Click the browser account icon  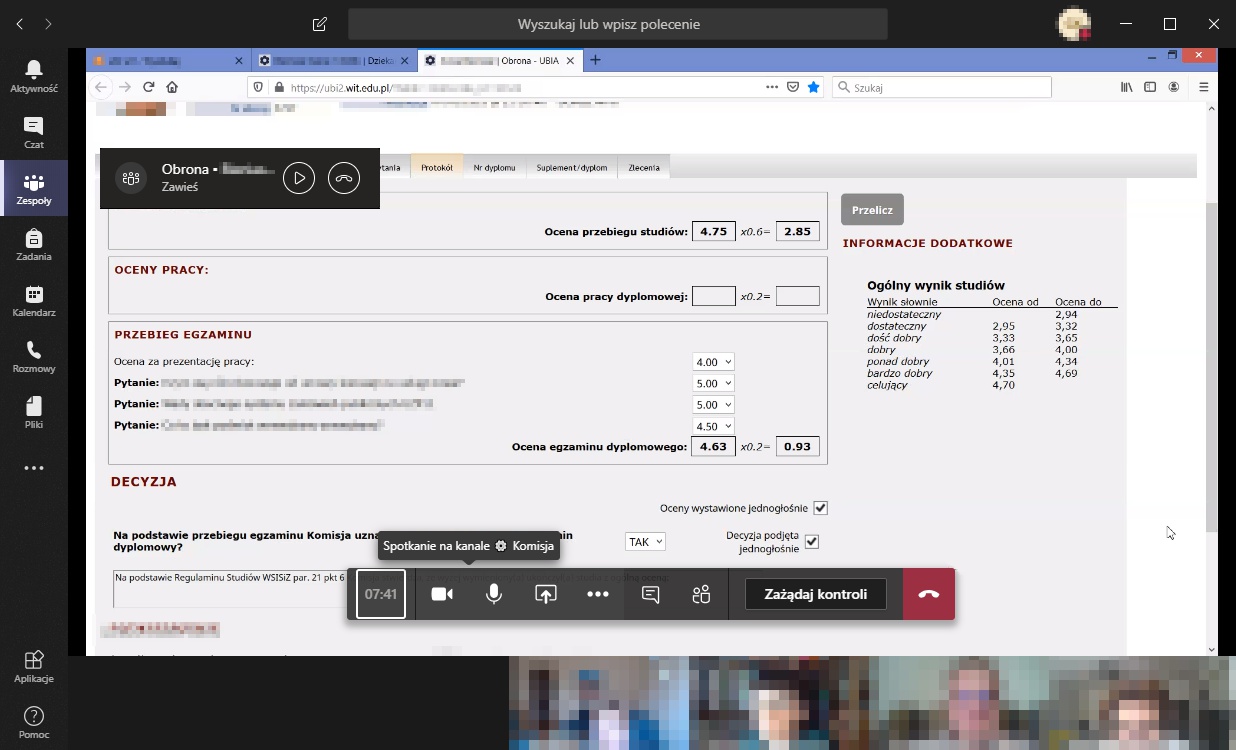[1174, 87]
